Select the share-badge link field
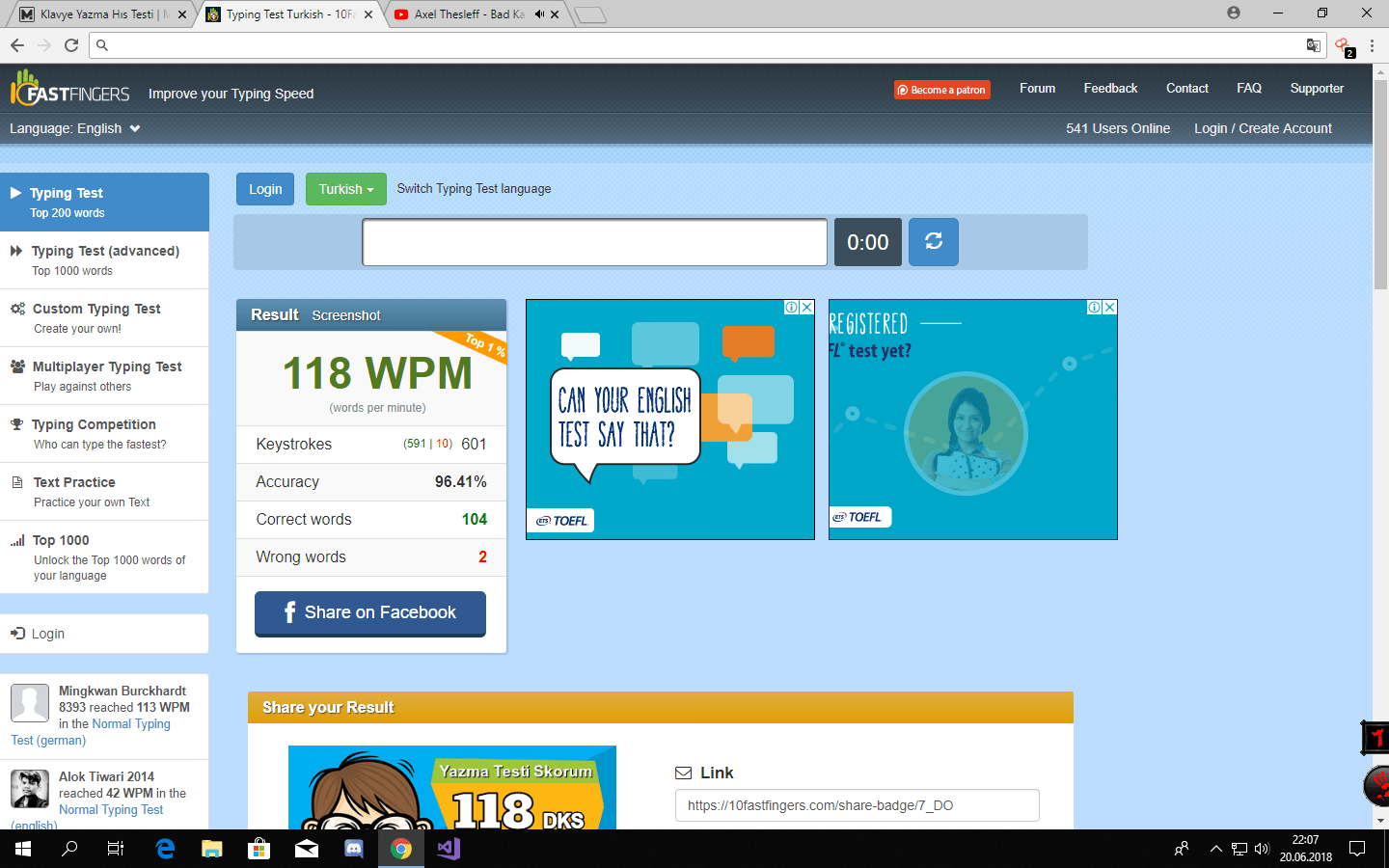Image resolution: width=1389 pixels, height=868 pixels. (858, 805)
